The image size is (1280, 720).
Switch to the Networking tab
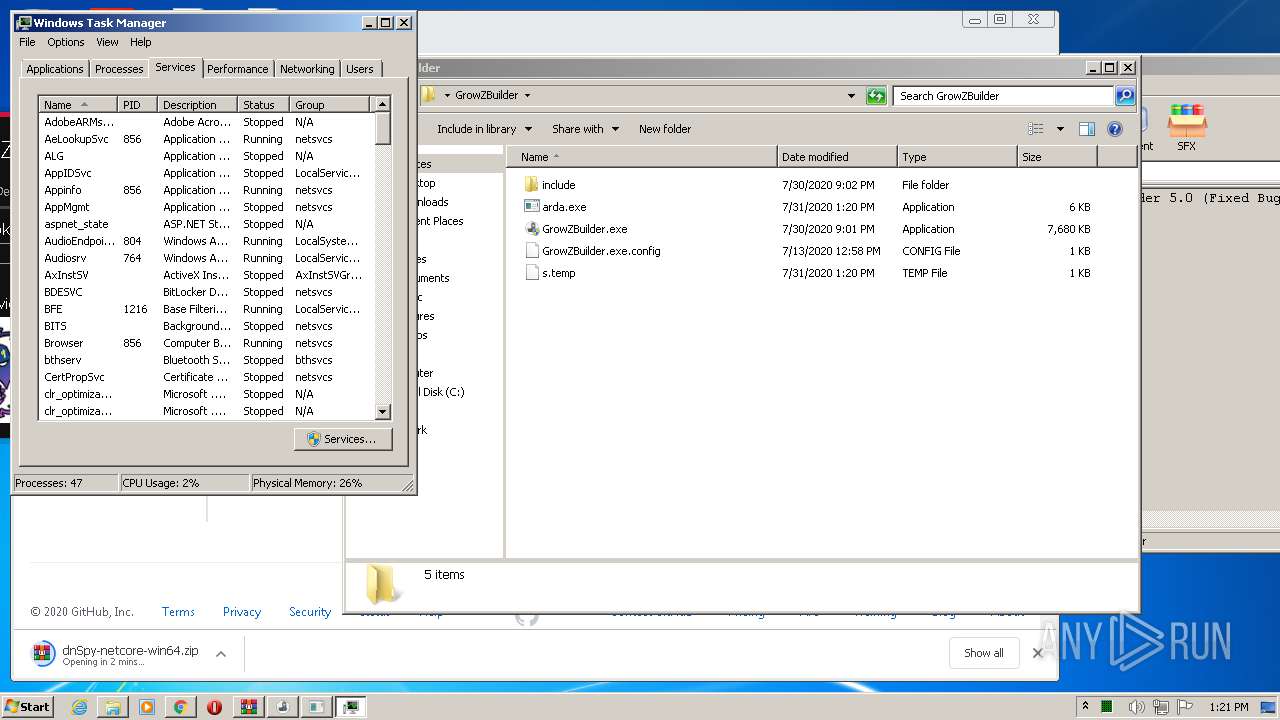307,69
